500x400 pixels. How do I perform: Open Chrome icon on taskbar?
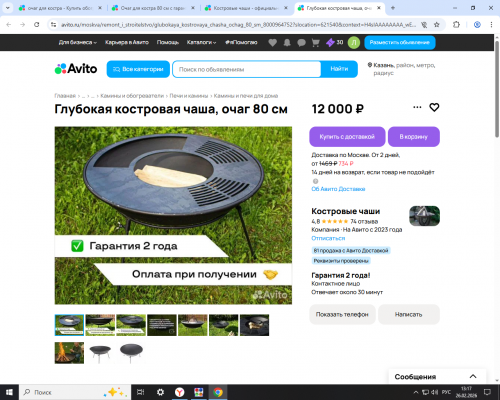coord(218,392)
